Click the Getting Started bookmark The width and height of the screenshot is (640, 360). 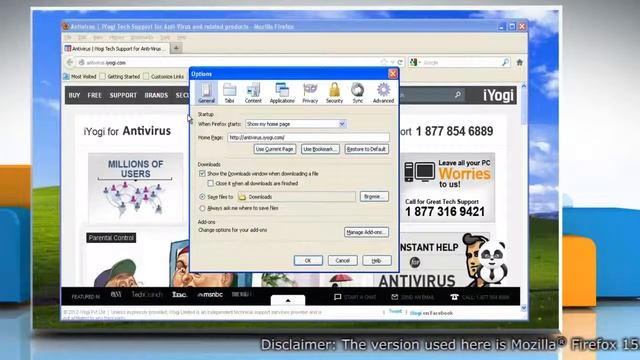120,76
